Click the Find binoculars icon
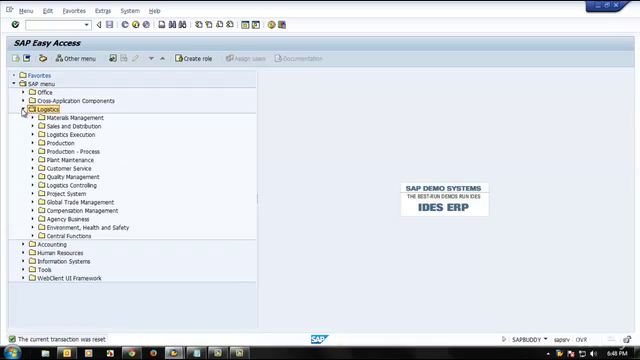Image resolution: width=640 pixels, height=360 pixels. pos(172,25)
